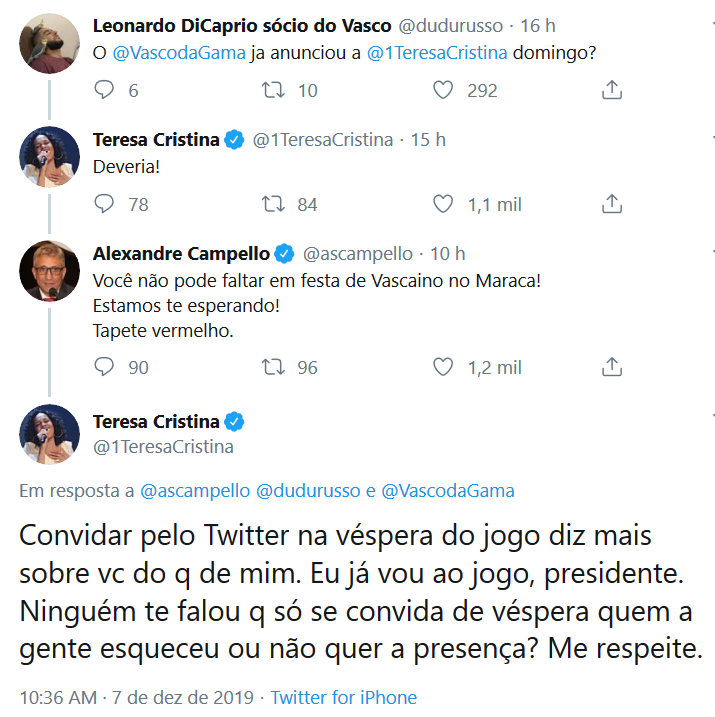This screenshot has width=715, height=717.
Task: Open Alexandre Campello's profile picture
Action: 49,269
